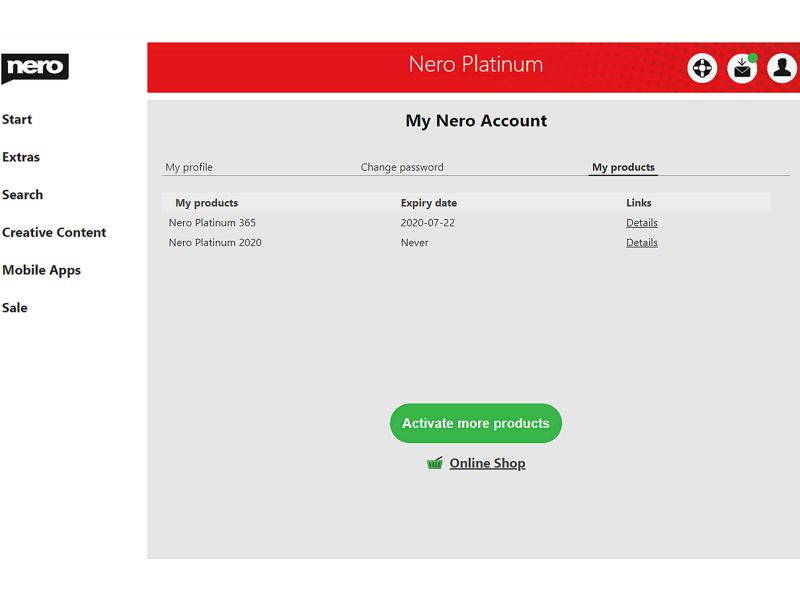Open the Online Shop link
This screenshot has height=600, width=800.
pyautogui.click(x=488, y=462)
